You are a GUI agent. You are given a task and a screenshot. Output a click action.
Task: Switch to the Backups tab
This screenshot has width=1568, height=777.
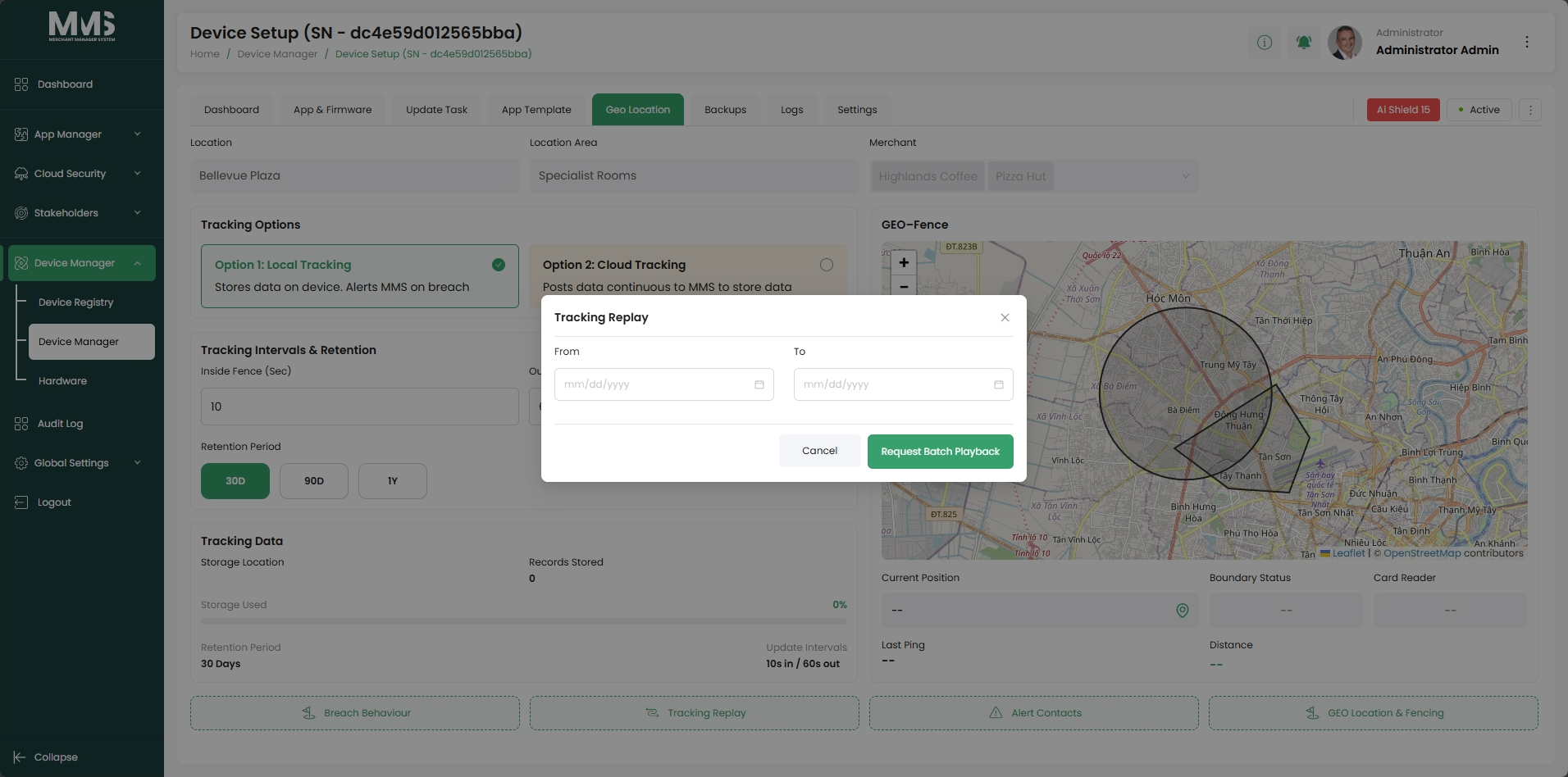(x=726, y=110)
